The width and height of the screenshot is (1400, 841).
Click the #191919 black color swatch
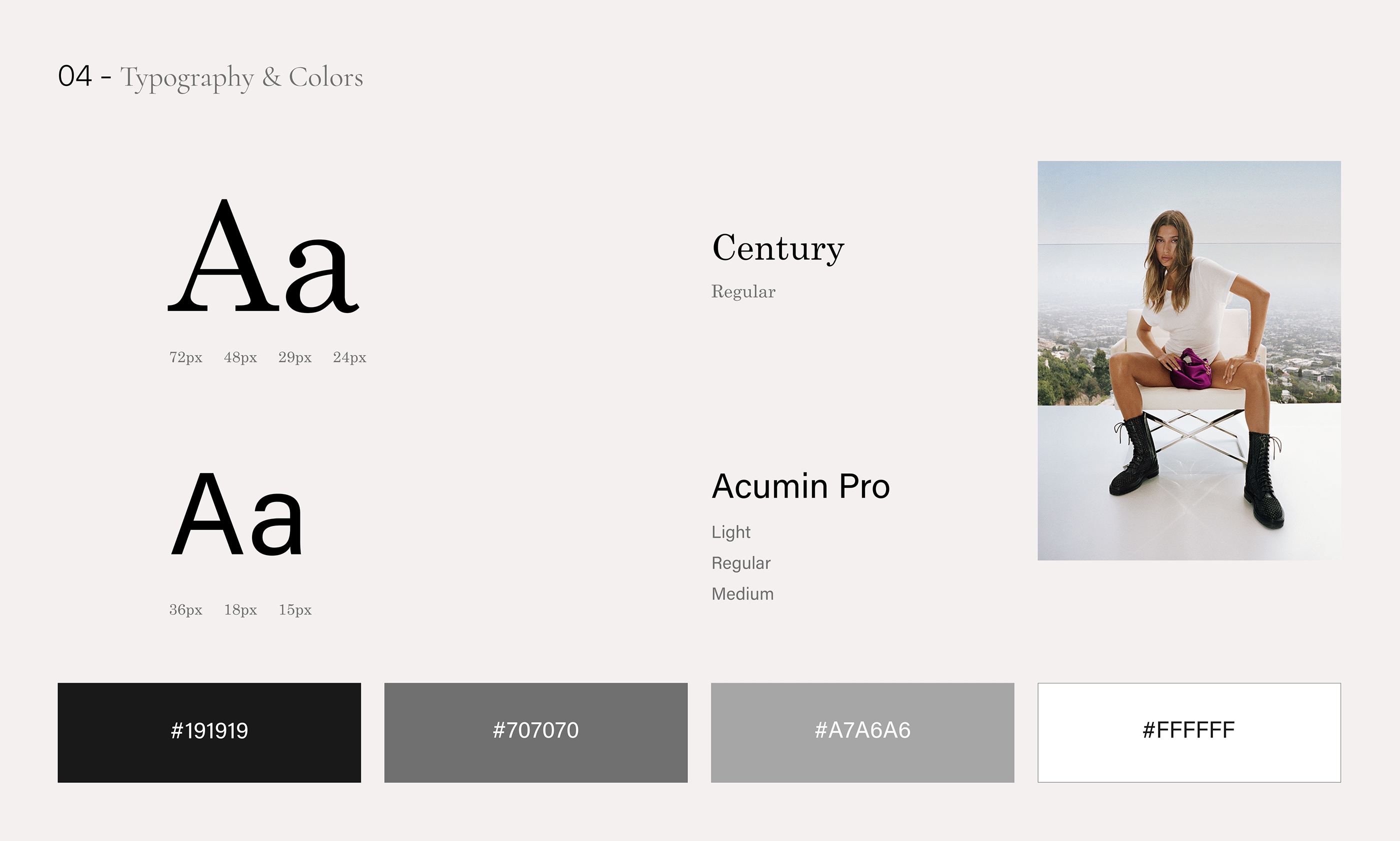(x=209, y=731)
